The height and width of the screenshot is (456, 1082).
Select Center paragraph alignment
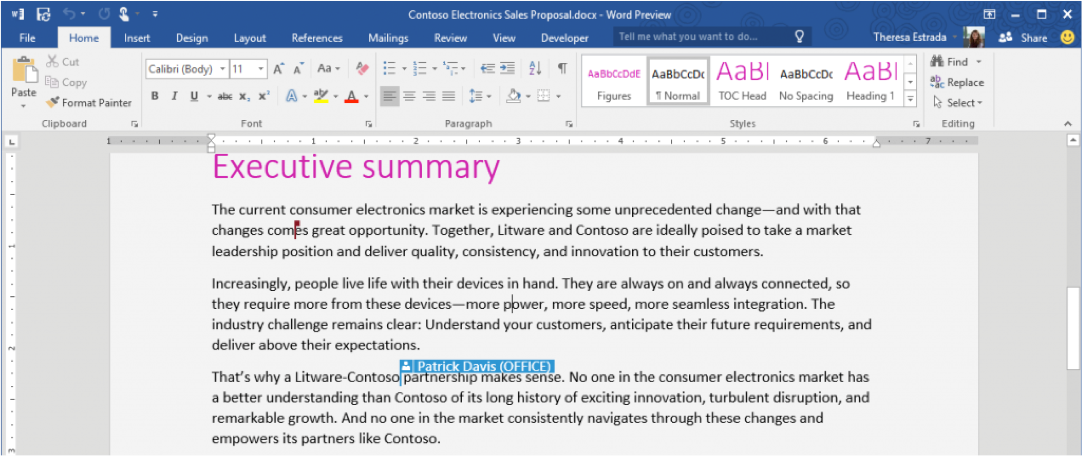[409, 97]
